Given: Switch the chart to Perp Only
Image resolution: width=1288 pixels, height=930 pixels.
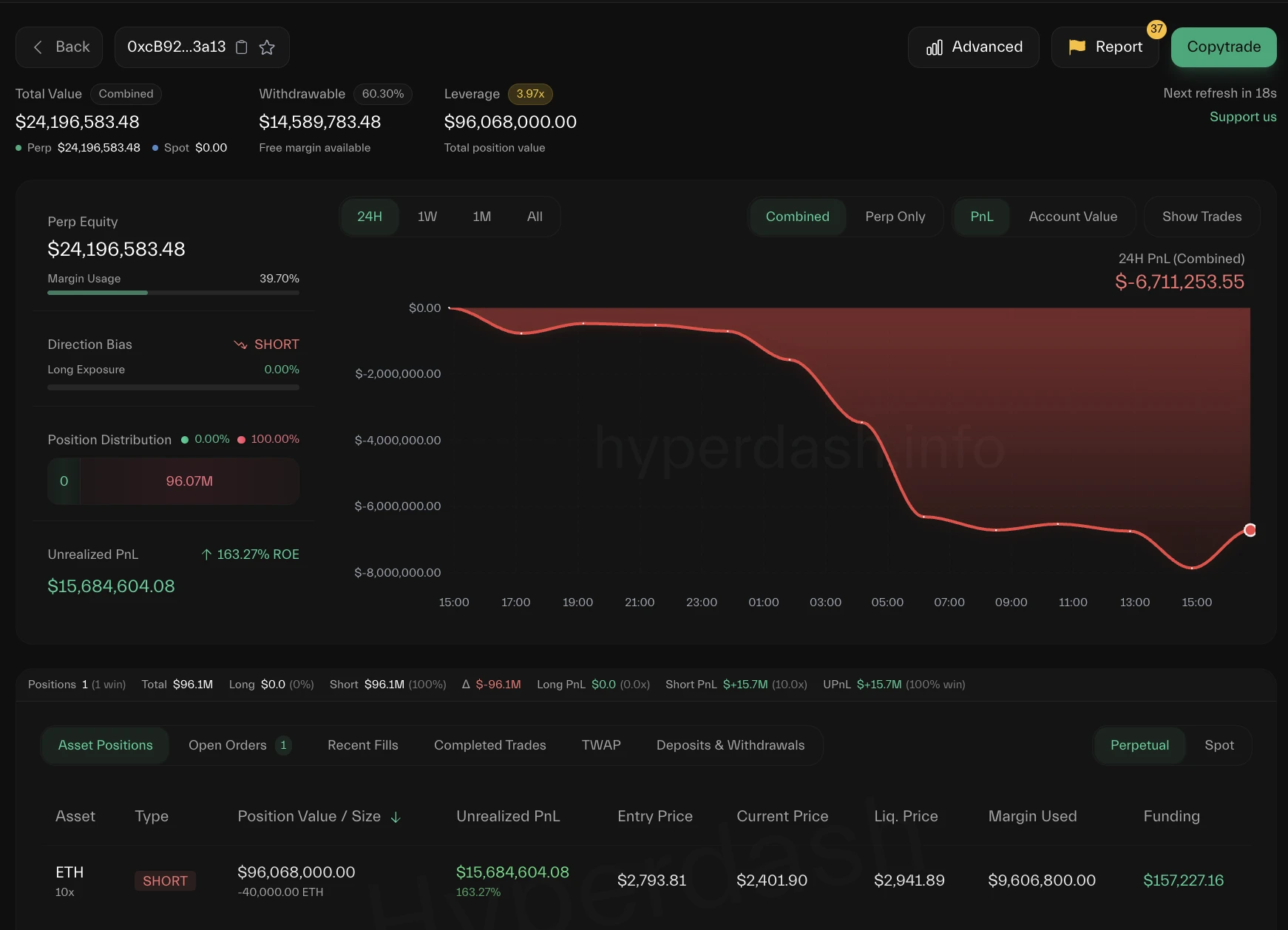Looking at the screenshot, I should pyautogui.click(x=895, y=217).
